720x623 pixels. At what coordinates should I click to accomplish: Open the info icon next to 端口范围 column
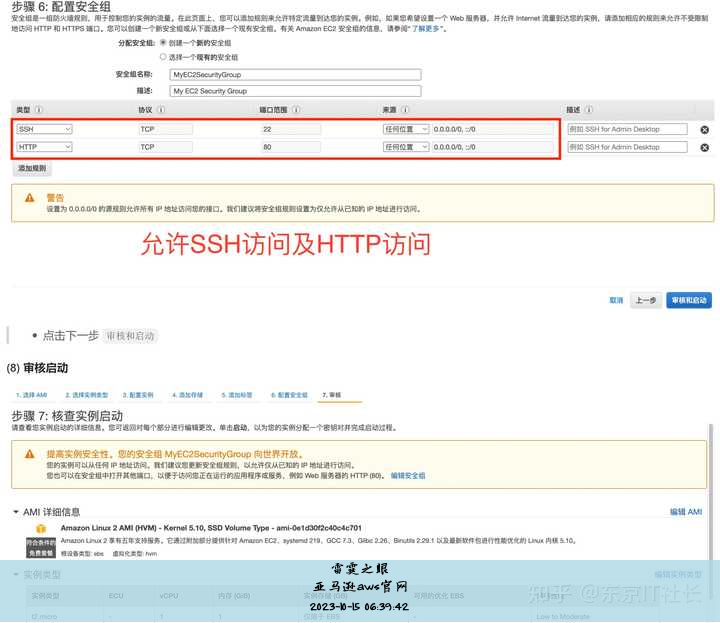tap(296, 110)
